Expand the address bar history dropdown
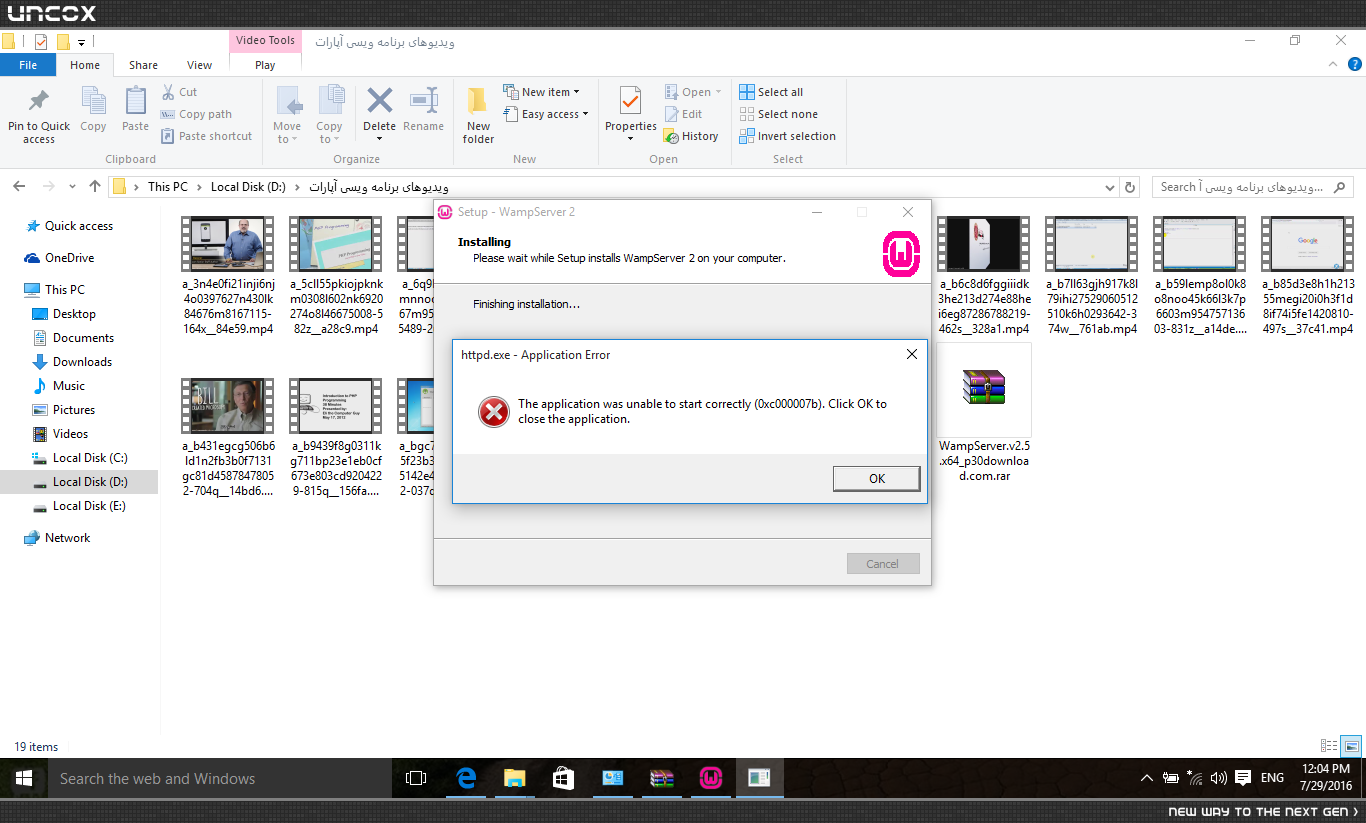This screenshot has width=1366, height=823. coord(1109,187)
